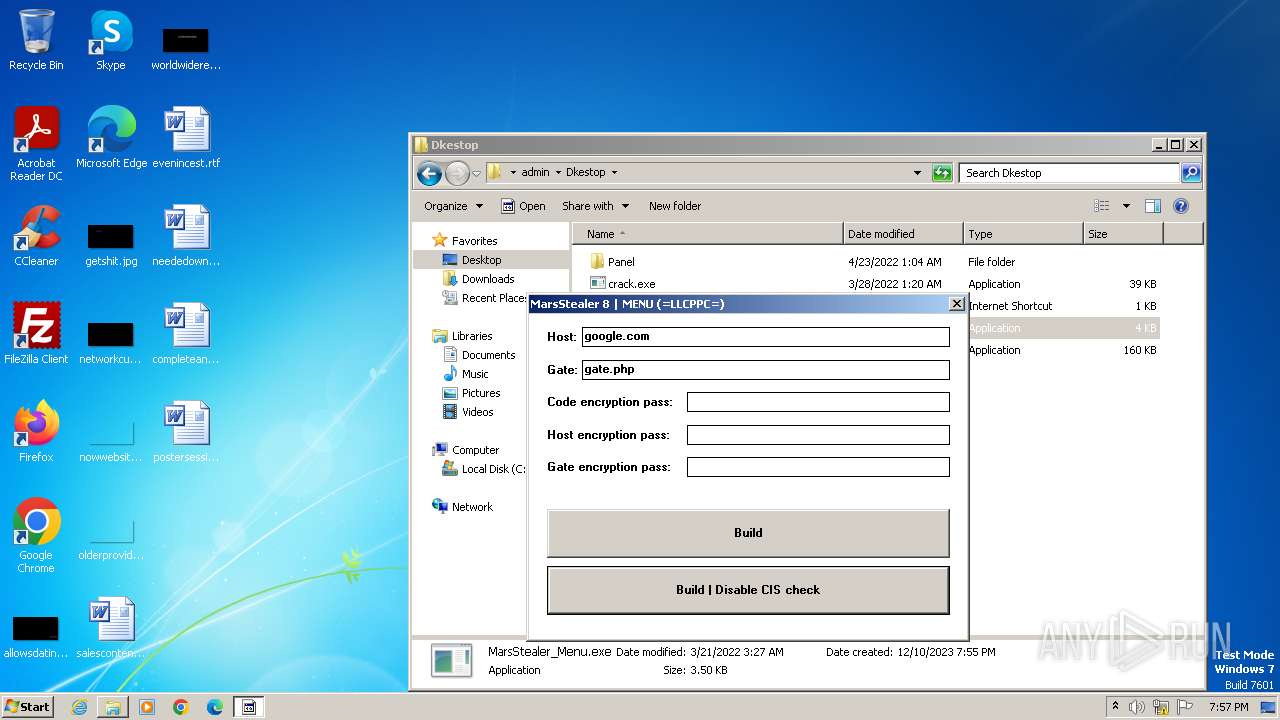Viewport: 1280px width, 720px height.
Task: Select the Google Chrome desktop shortcut
Action: click(36, 536)
